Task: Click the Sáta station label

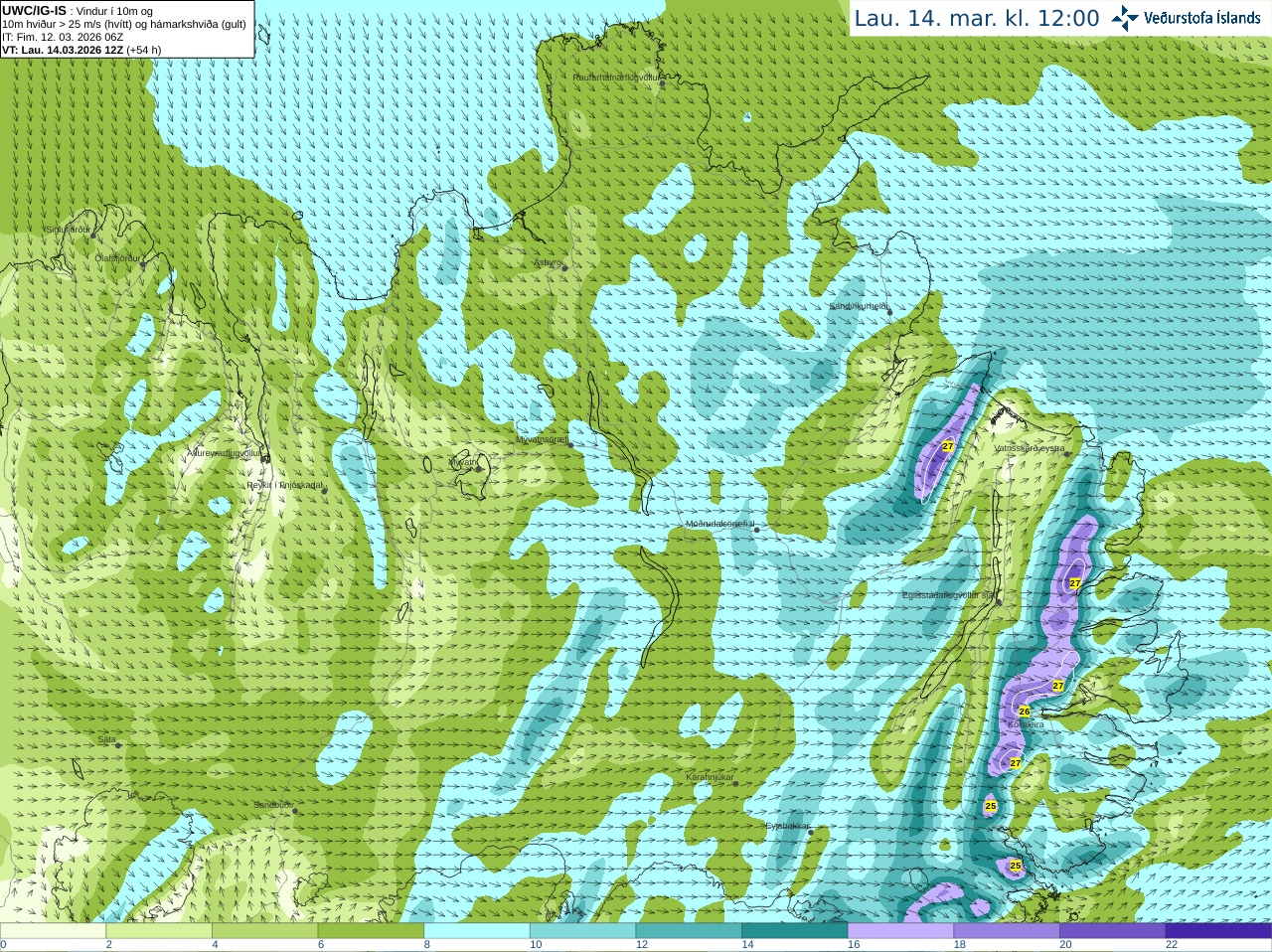Action: [106, 739]
